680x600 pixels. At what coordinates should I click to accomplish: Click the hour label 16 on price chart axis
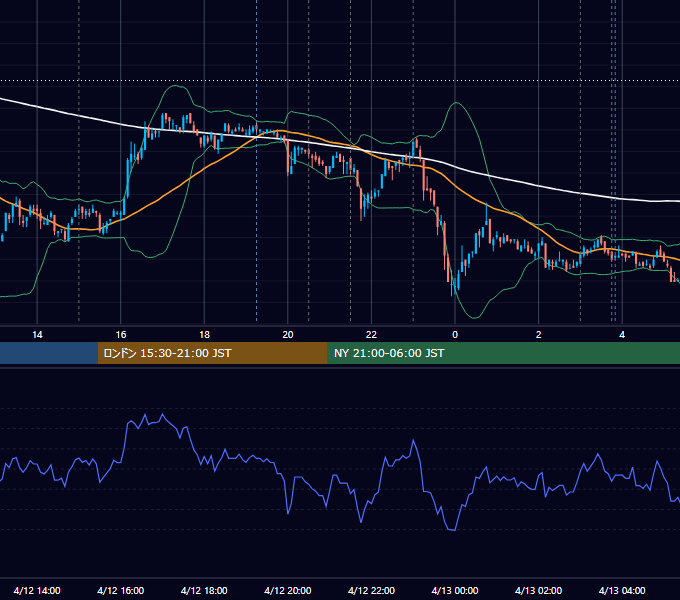point(121,335)
